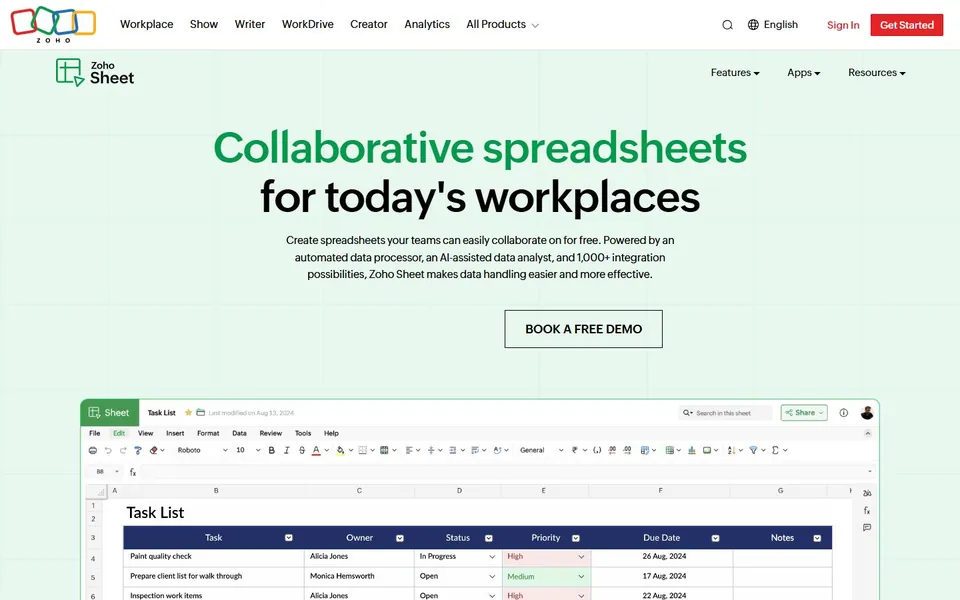The width and height of the screenshot is (960, 600).
Task: Click the borders icon
Action: tap(362, 450)
